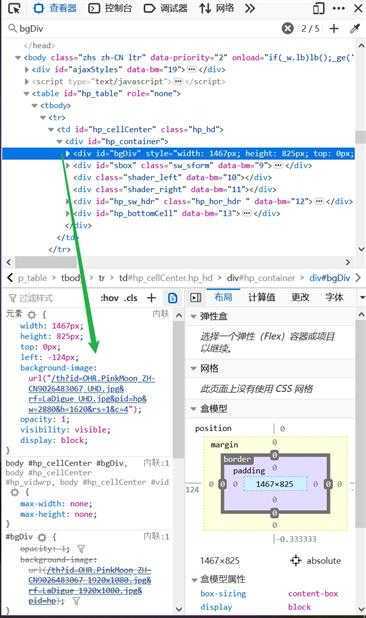
Task: Open the 网络 network tab
Action: click(217, 8)
